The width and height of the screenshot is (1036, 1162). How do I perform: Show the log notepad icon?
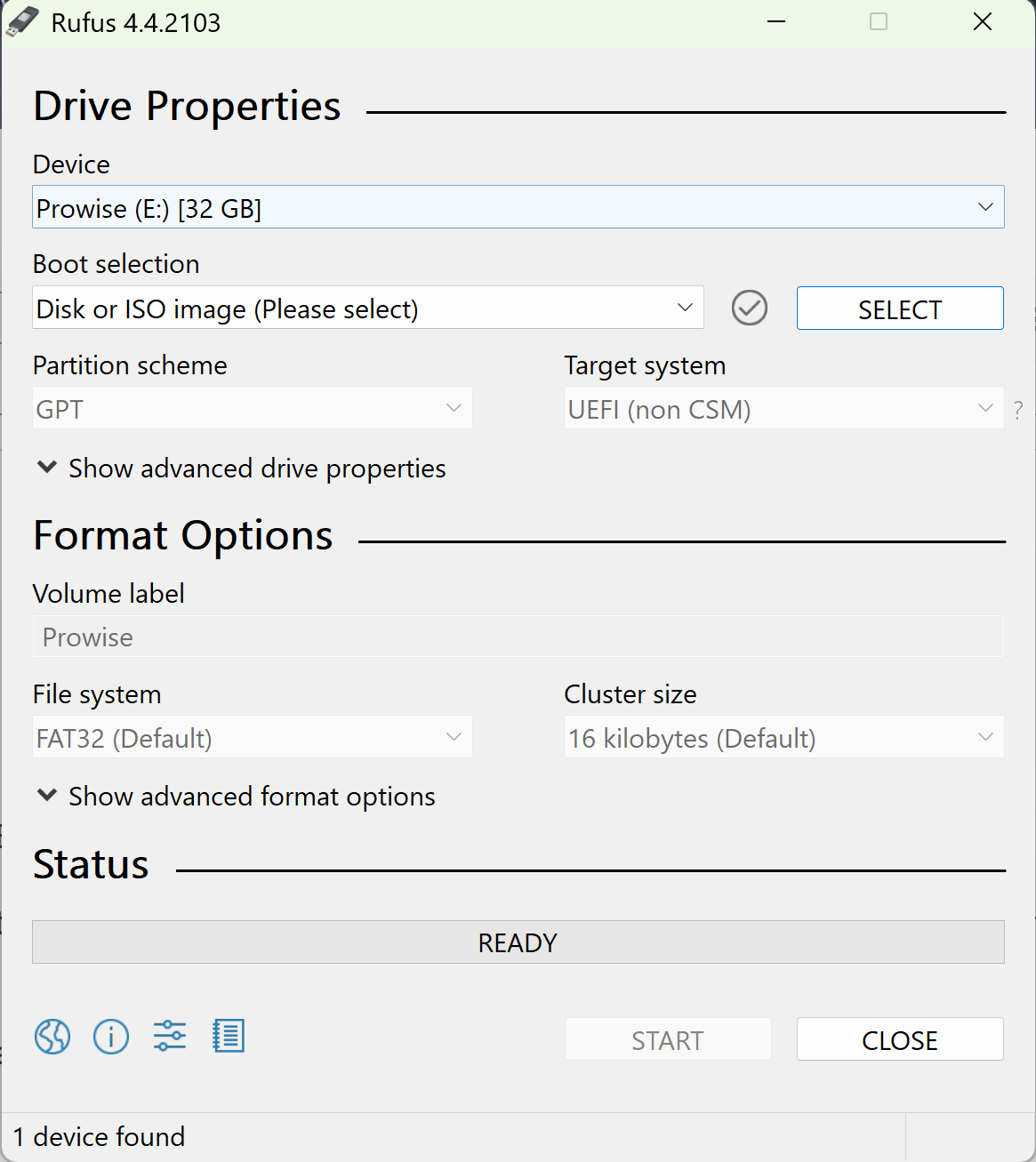229,1037
